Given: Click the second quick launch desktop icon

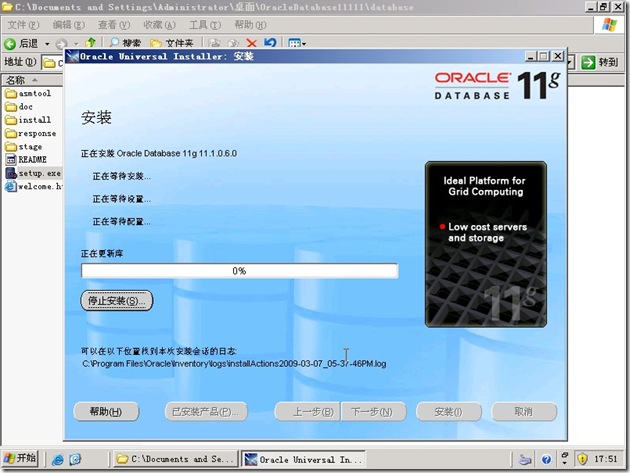Looking at the screenshot, I should point(75,459).
